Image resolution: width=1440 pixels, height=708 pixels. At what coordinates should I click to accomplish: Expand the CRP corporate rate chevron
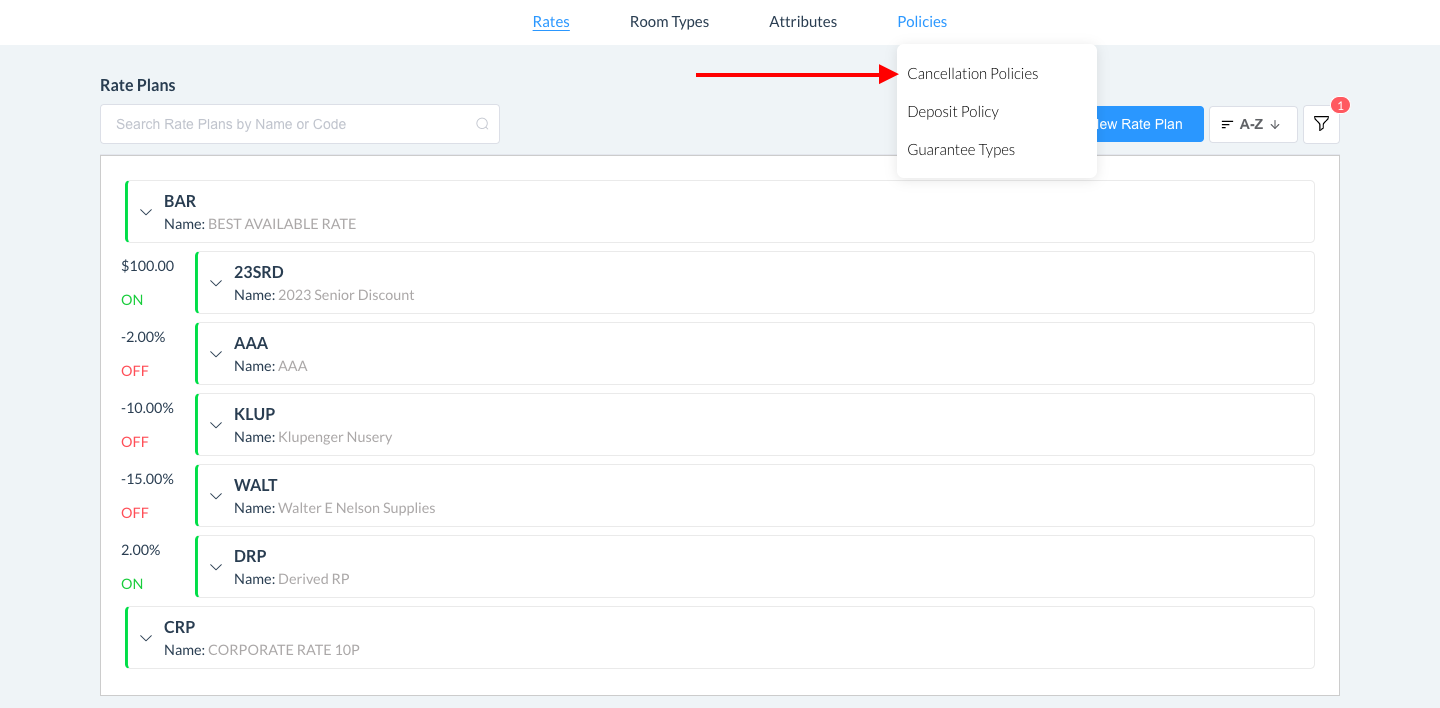[146, 638]
